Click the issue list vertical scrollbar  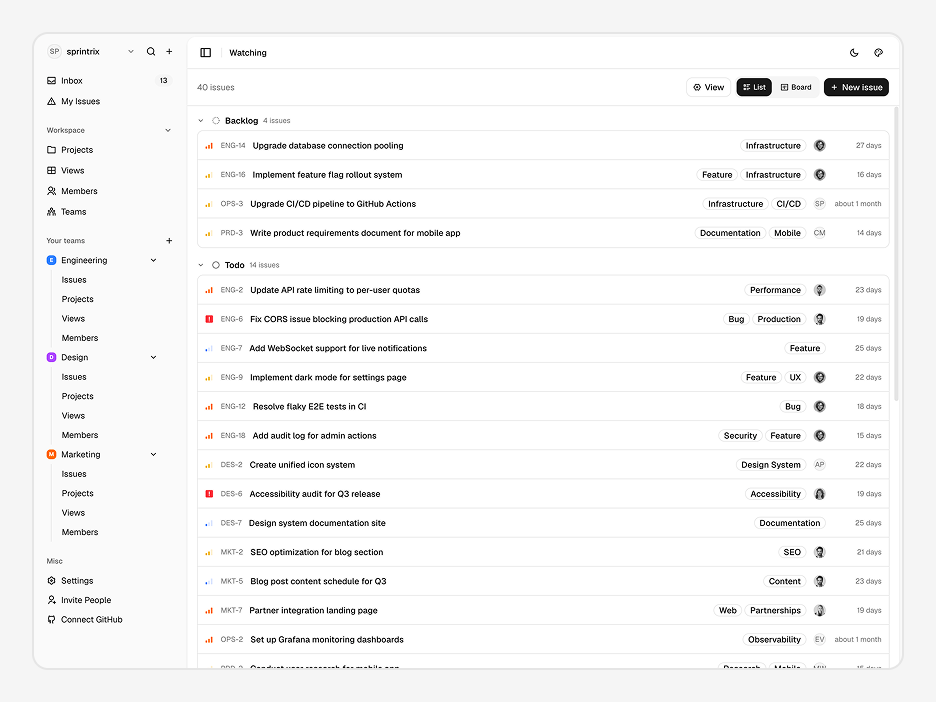pyautogui.click(x=896, y=254)
